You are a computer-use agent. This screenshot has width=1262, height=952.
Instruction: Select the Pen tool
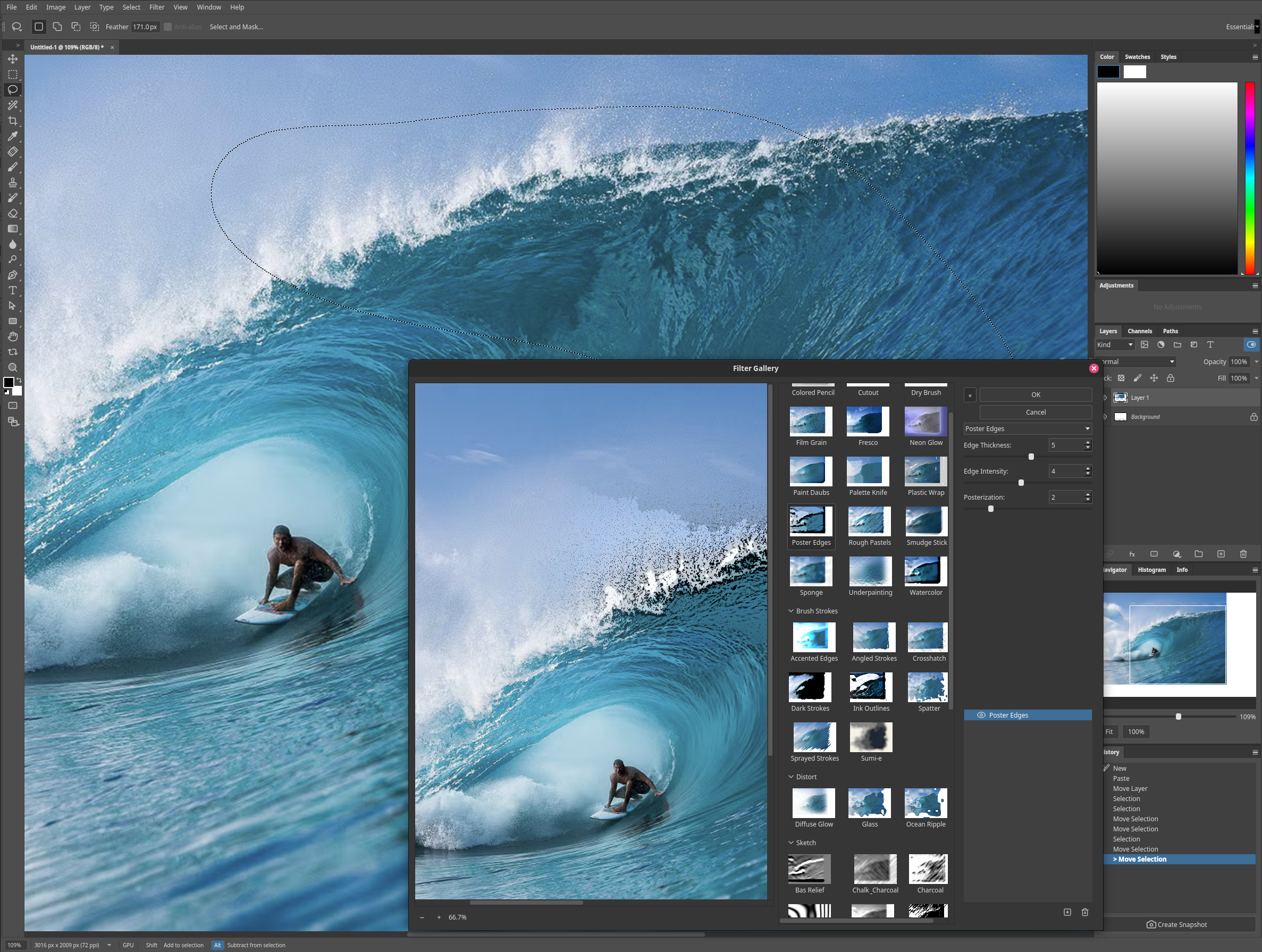[x=13, y=275]
